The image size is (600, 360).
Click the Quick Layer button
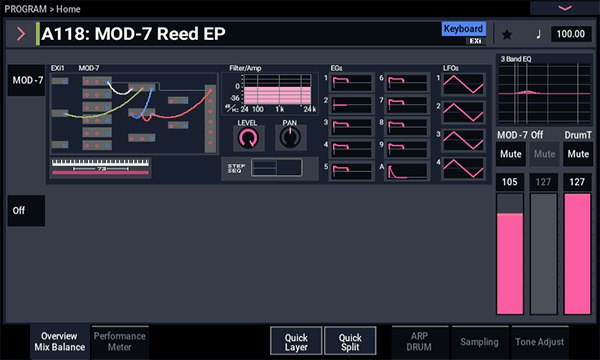point(296,342)
